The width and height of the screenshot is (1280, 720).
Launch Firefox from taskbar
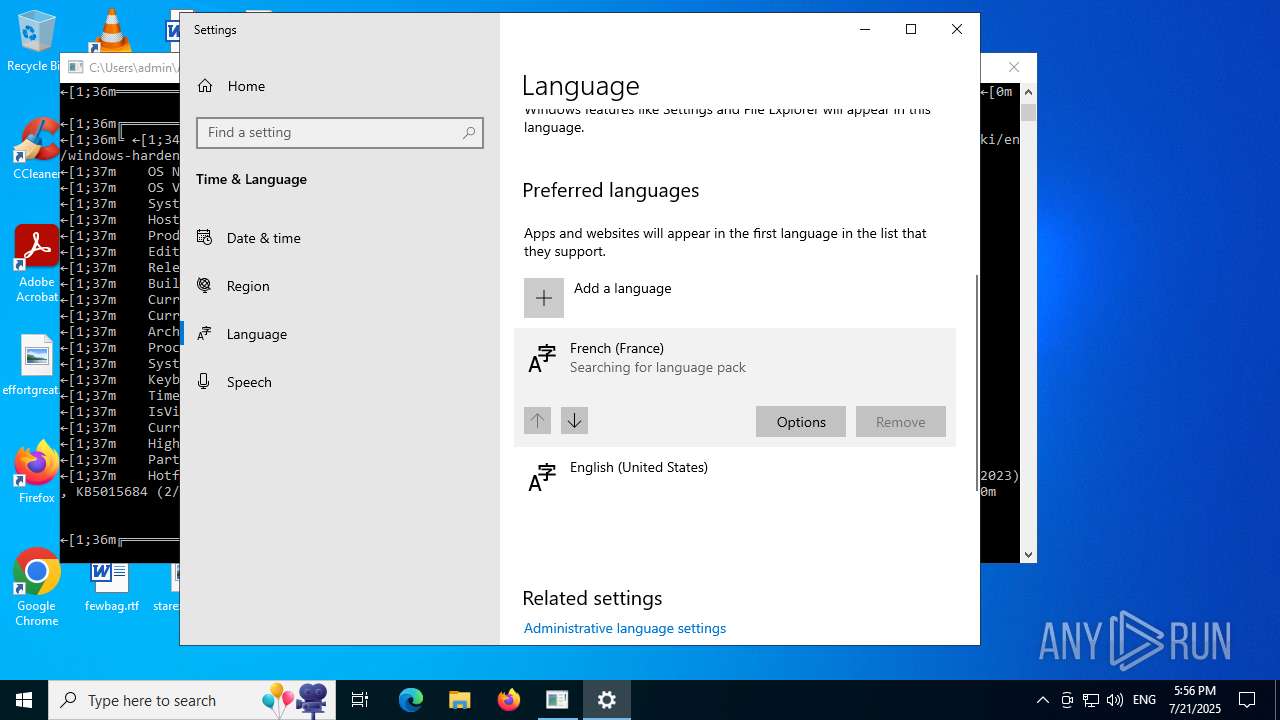coord(509,700)
